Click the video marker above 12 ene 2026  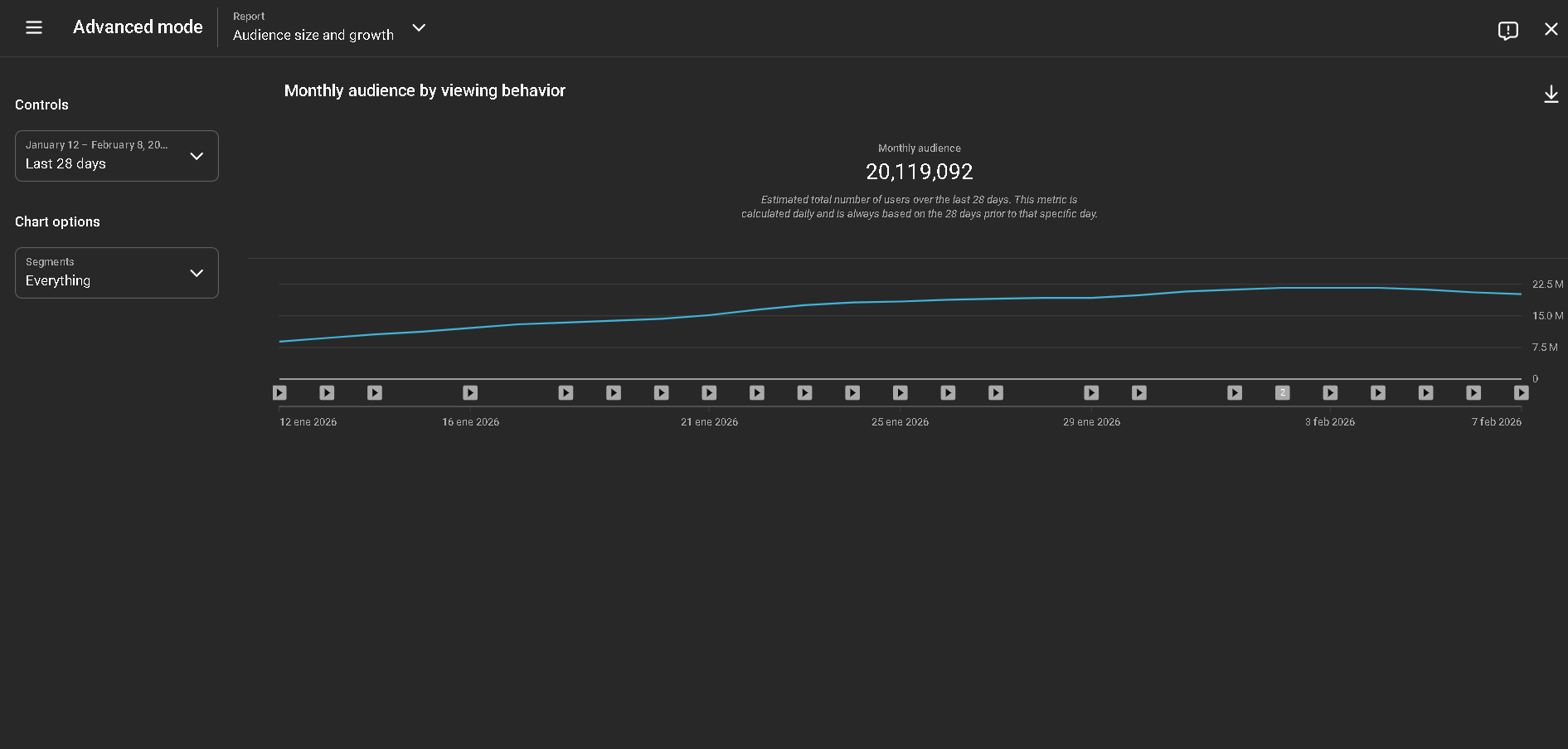click(x=279, y=393)
